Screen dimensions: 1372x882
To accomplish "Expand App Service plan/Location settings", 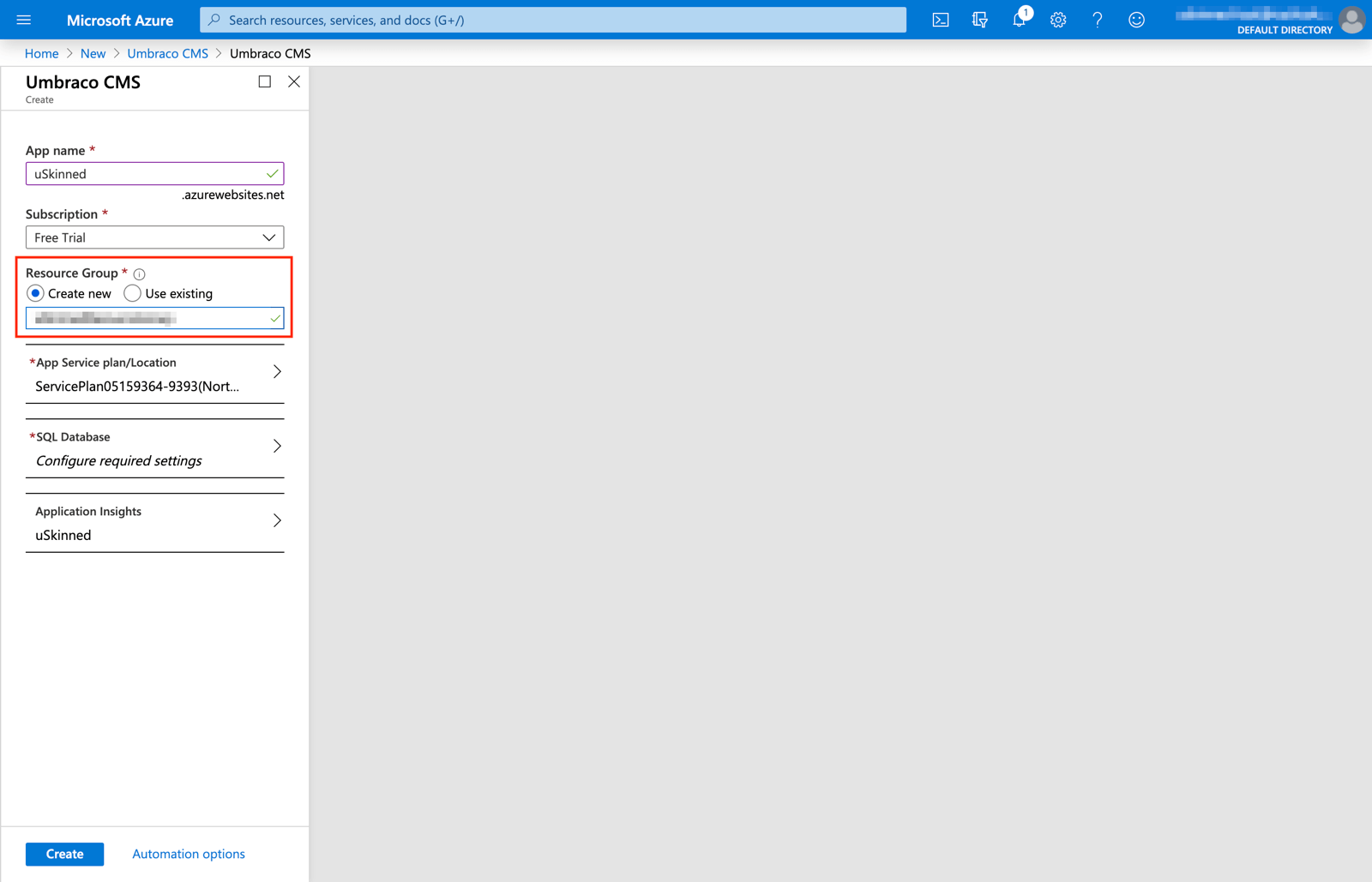I will coord(154,375).
